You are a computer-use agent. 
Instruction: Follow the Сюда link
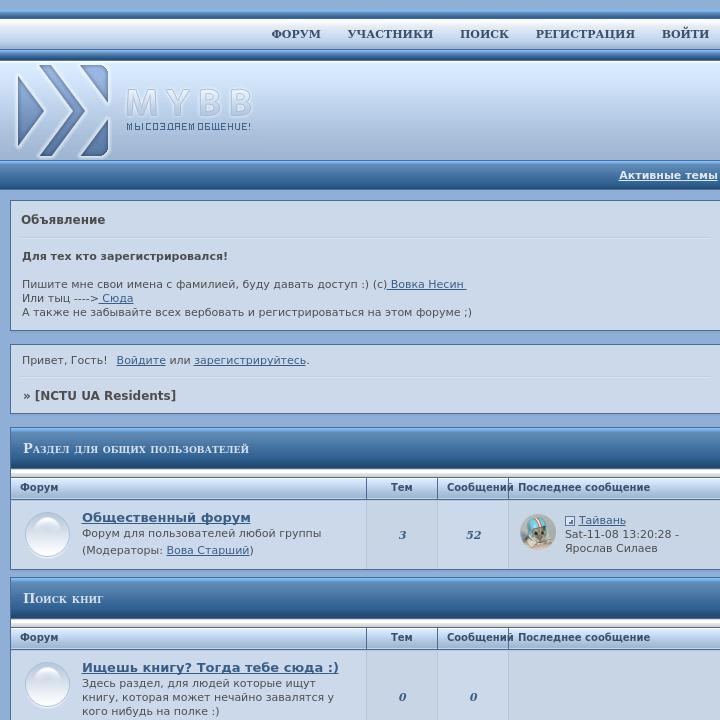(x=116, y=298)
